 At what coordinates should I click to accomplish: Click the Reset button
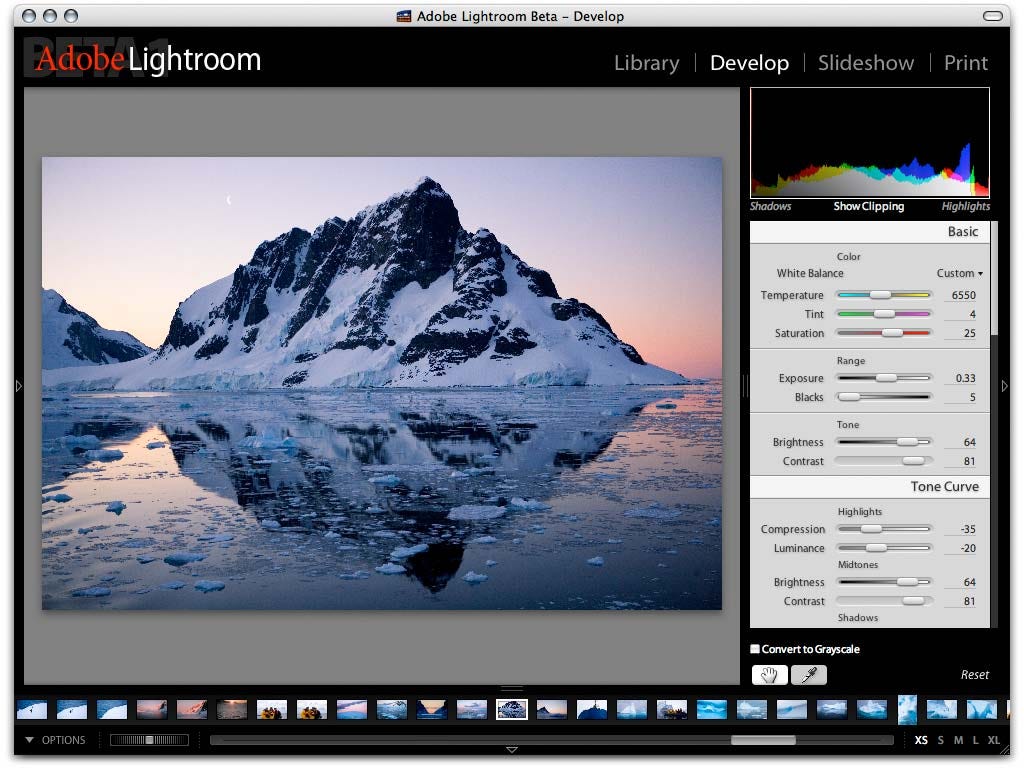tap(974, 675)
